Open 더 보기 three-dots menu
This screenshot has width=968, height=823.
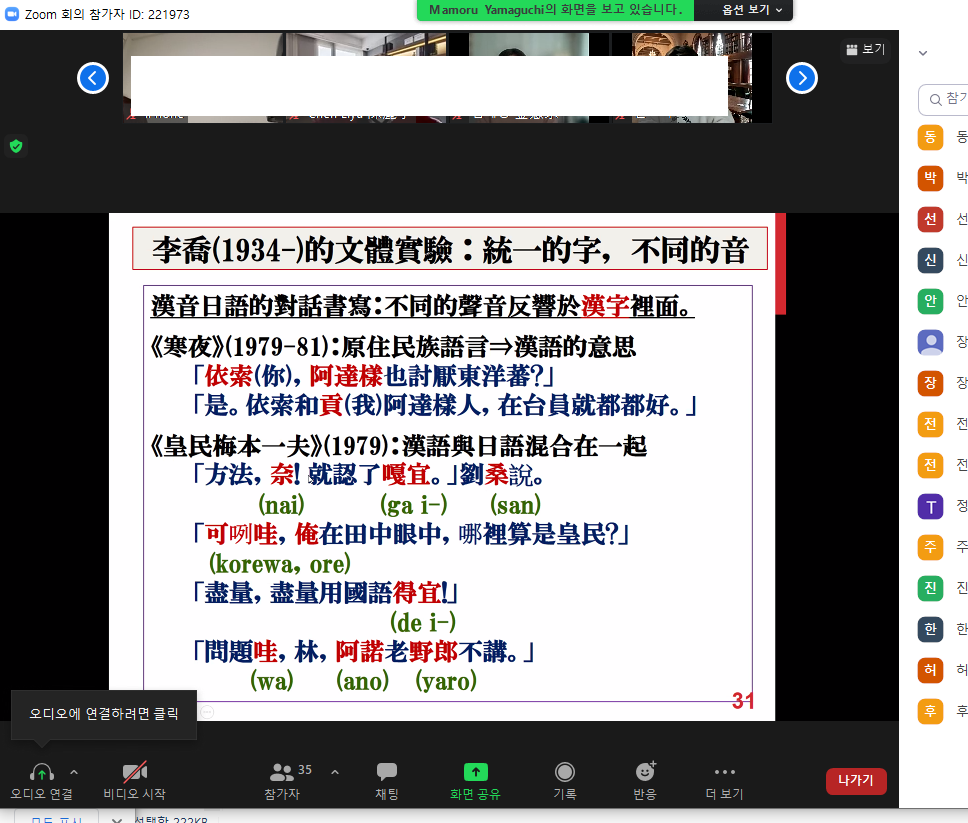point(724,772)
